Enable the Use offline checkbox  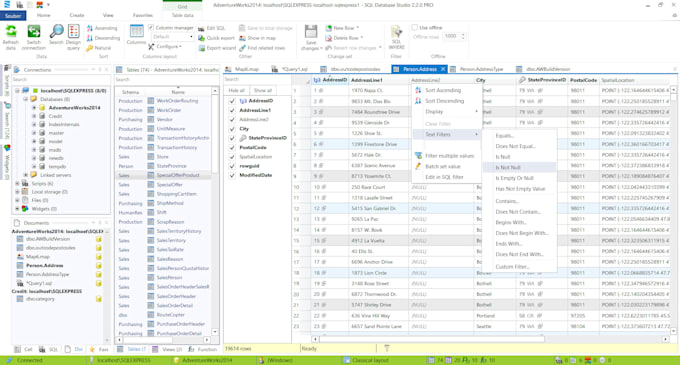coord(414,27)
